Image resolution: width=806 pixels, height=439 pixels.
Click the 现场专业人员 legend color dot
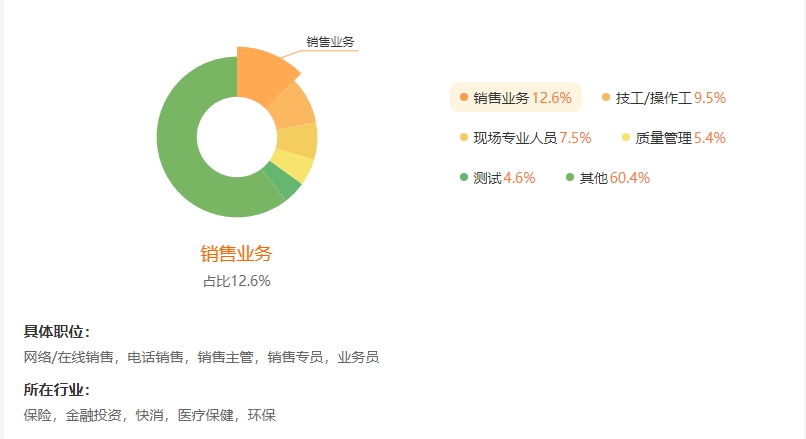pos(464,137)
